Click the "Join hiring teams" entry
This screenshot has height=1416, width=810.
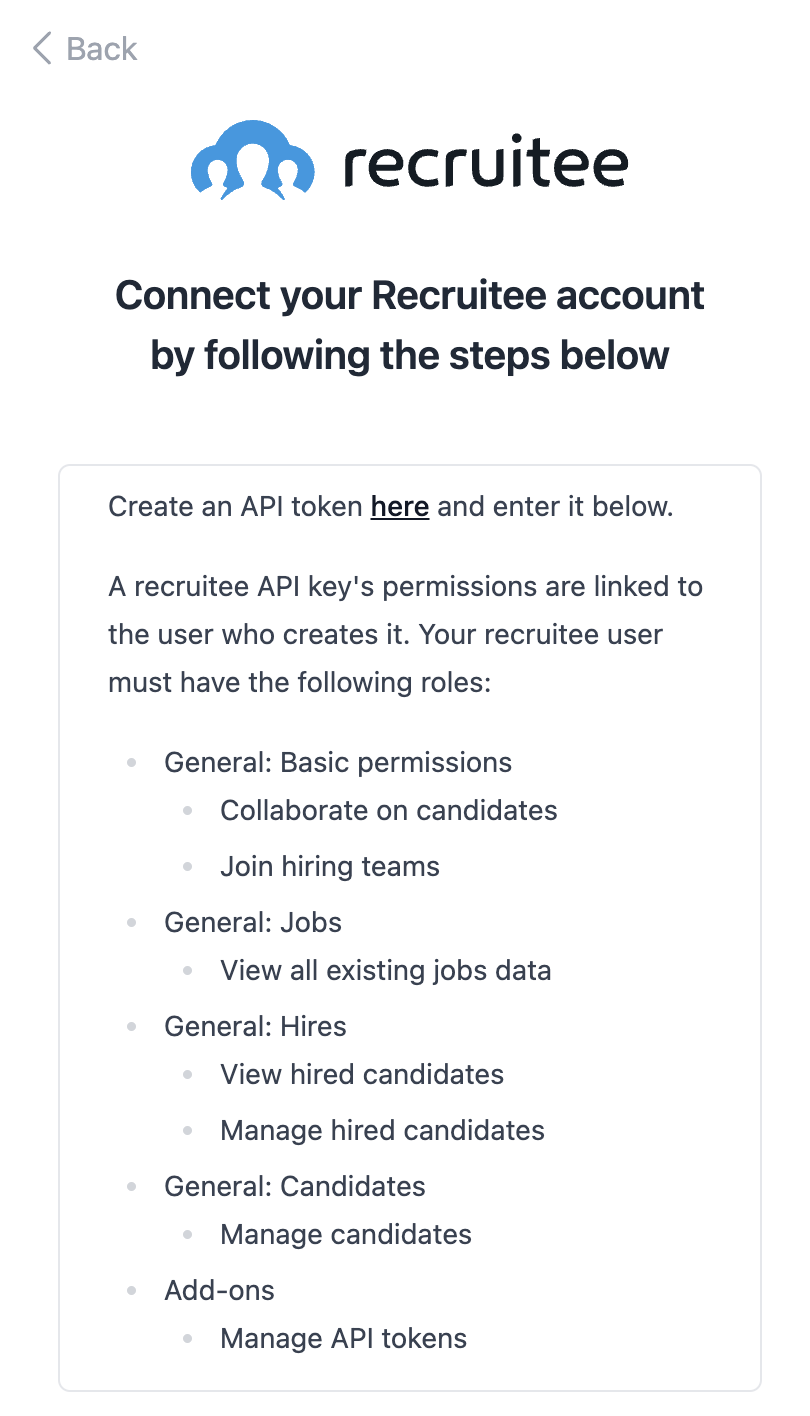click(x=330, y=866)
